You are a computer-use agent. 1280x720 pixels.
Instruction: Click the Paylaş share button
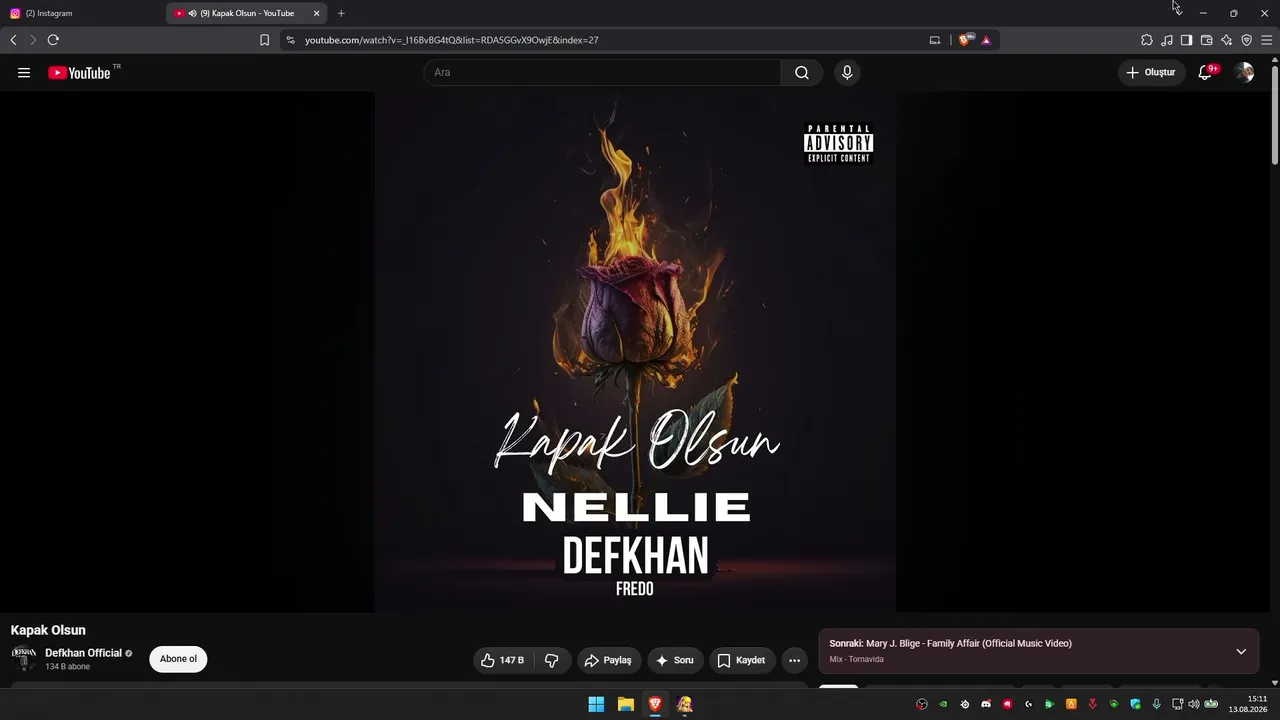(x=608, y=660)
